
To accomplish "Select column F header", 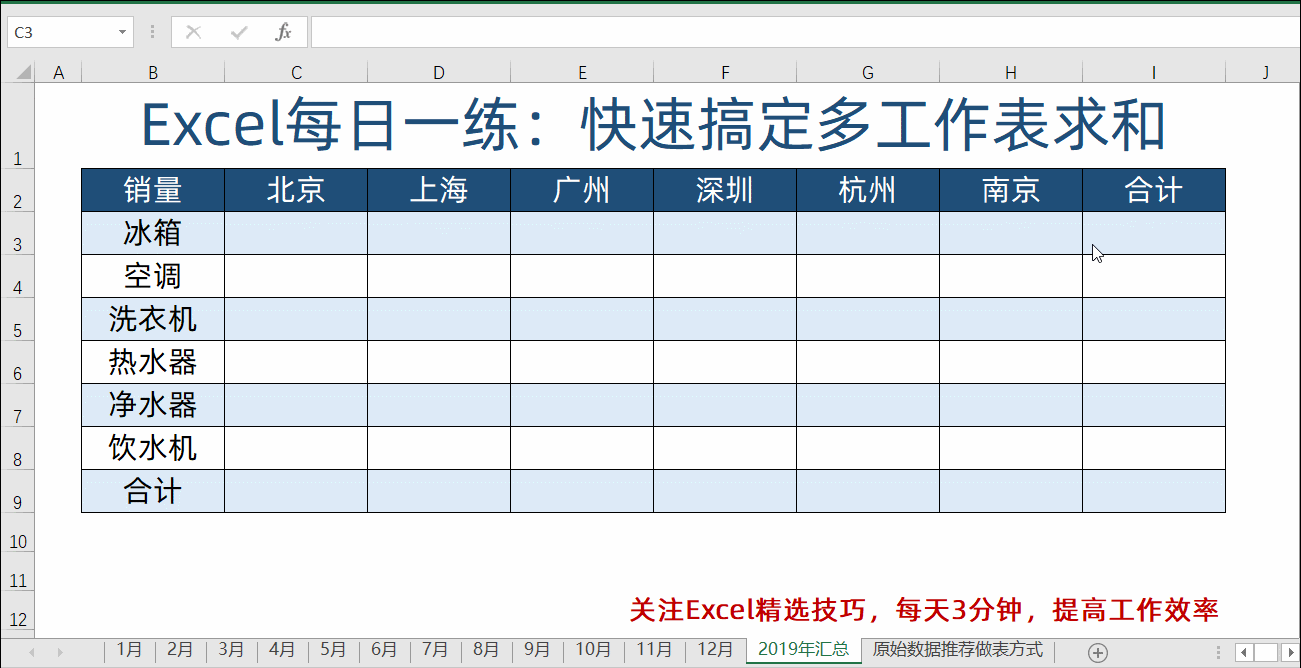I will (725, 72).
